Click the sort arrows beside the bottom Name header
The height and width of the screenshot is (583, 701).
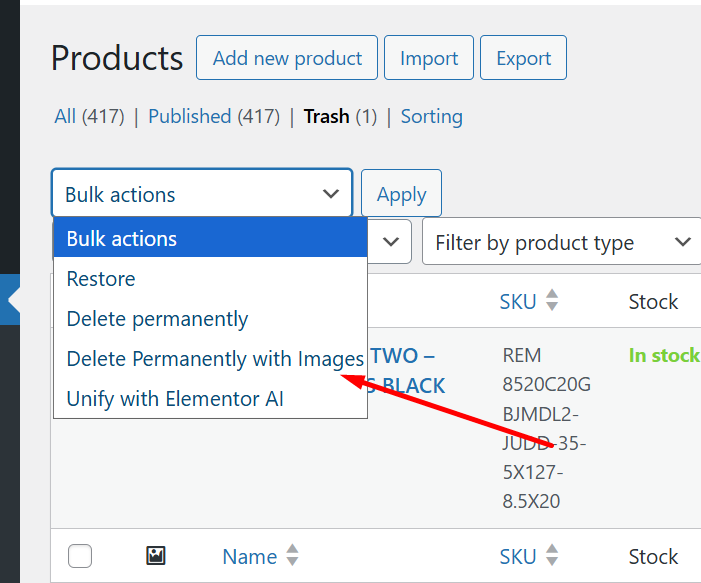click(x=292, y=556)
